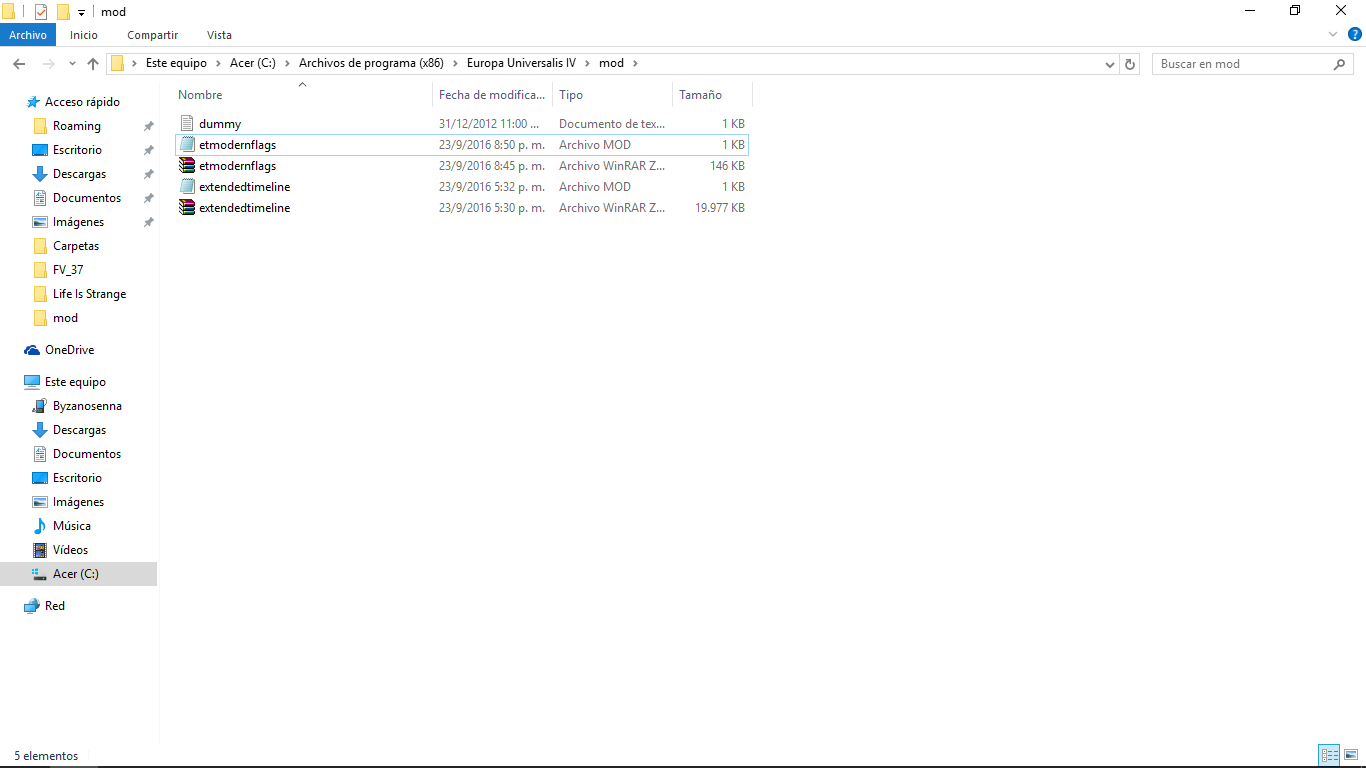Image resolution: width=1366 pixels, height=768 pixels.
Task: Open the mod folder in sidebar
Action: (65, 318)
